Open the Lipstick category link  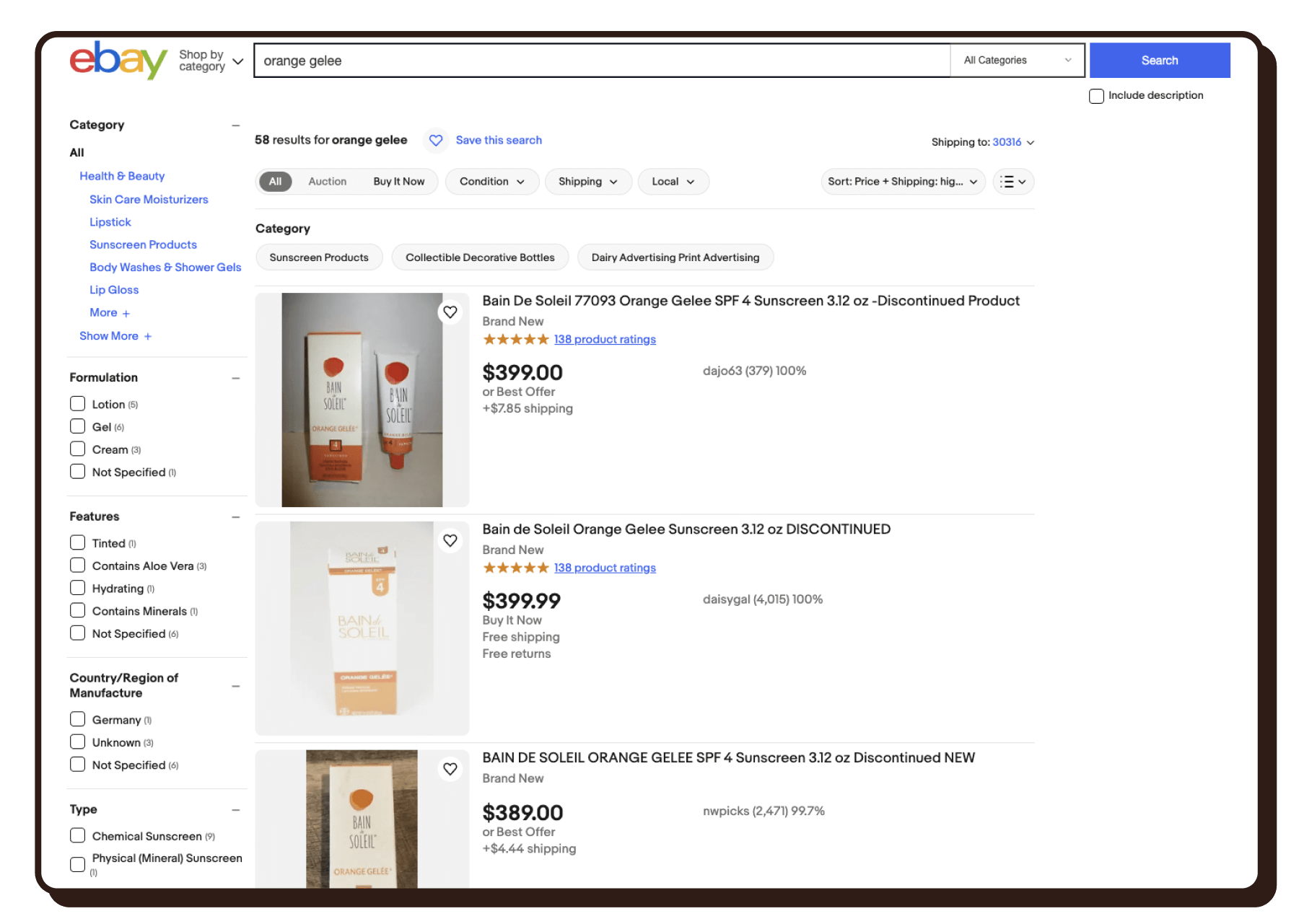[110, 222]
